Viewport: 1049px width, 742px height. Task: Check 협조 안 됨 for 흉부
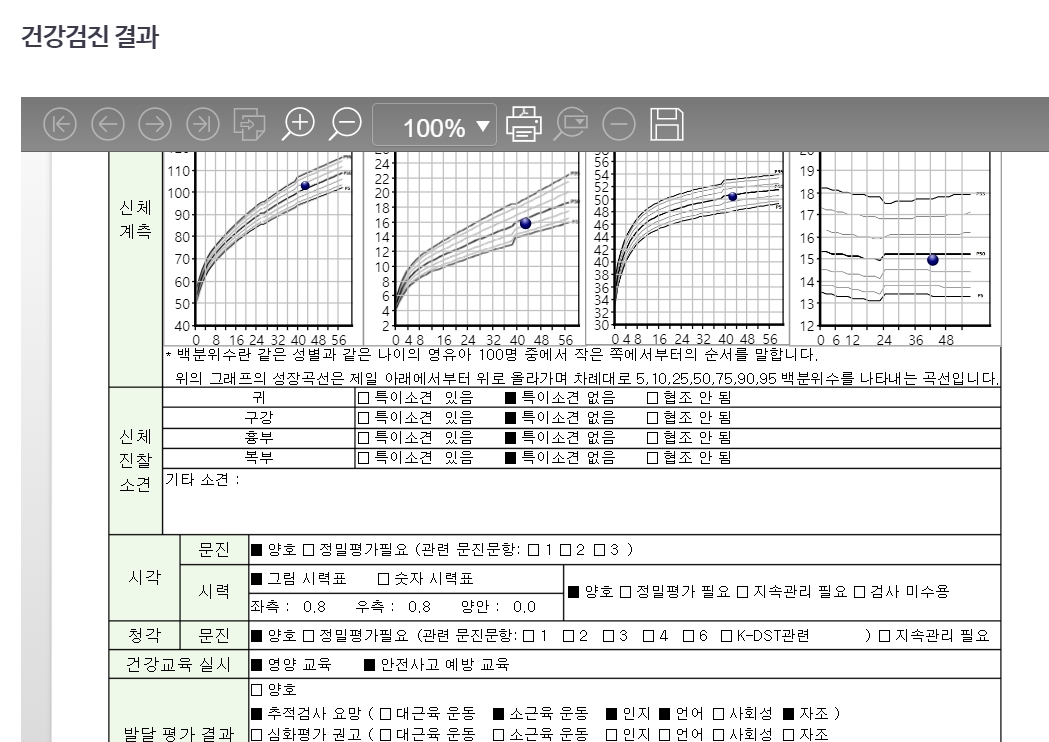coord(652,438)
